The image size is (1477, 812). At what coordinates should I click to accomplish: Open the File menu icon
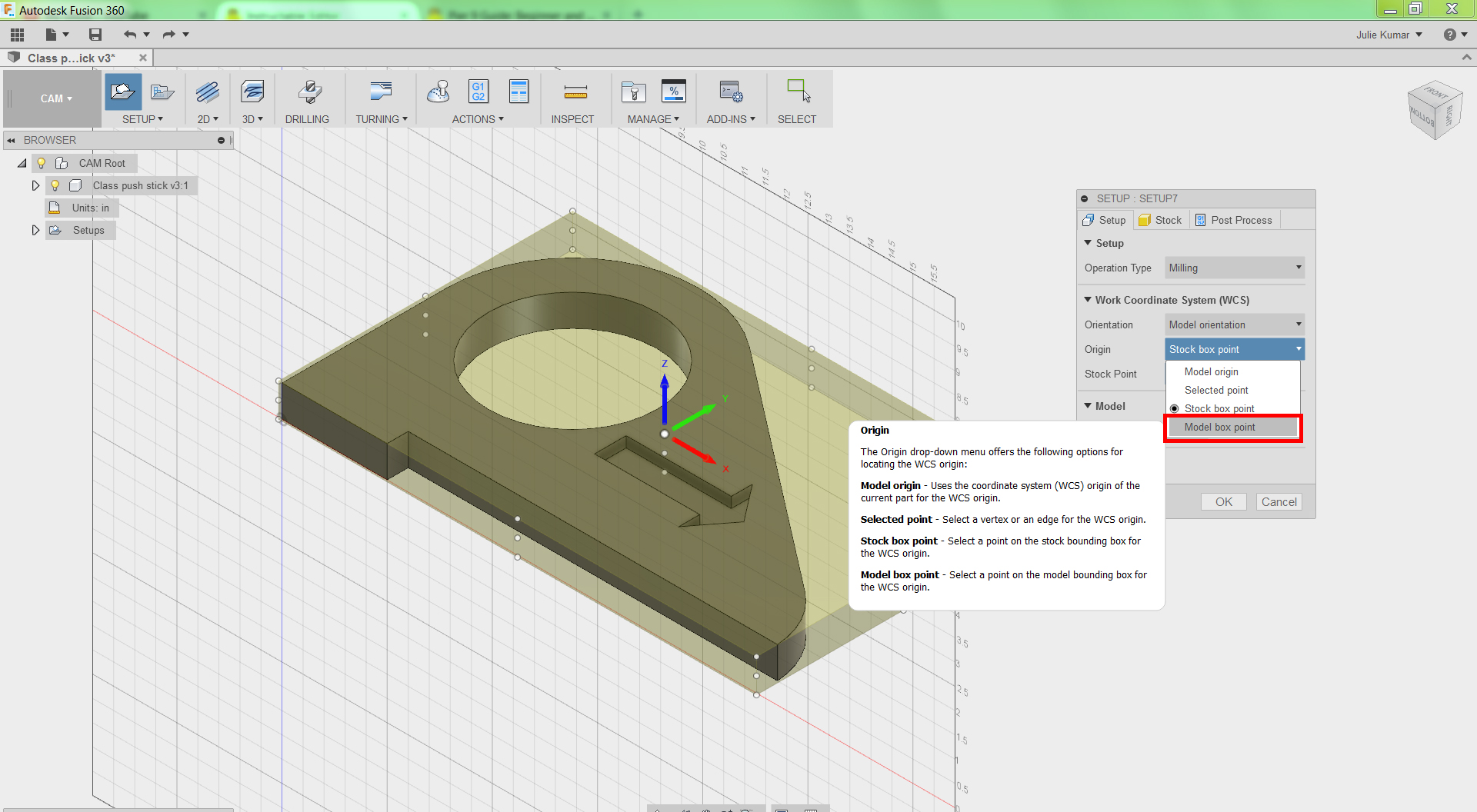pos(57,35)
